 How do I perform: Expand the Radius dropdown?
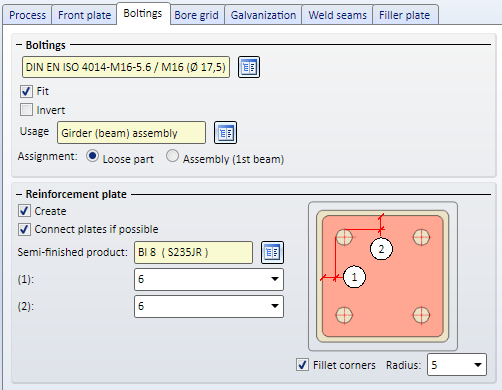pos(457,365)
